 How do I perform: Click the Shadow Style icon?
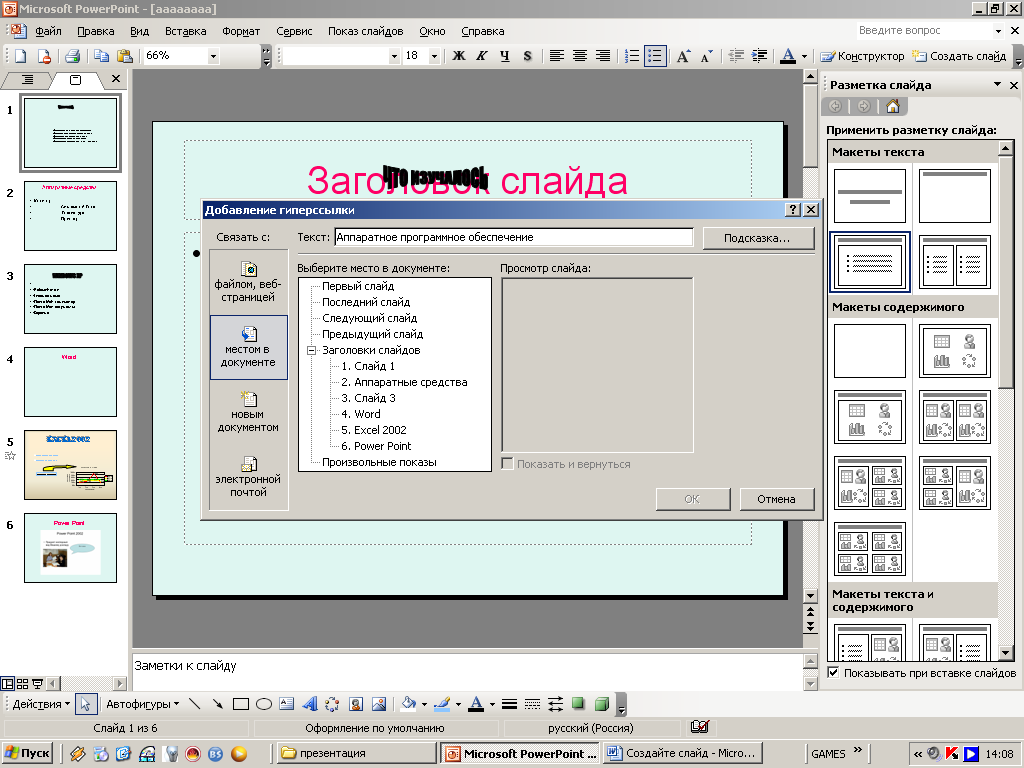(x=578, y=704)
